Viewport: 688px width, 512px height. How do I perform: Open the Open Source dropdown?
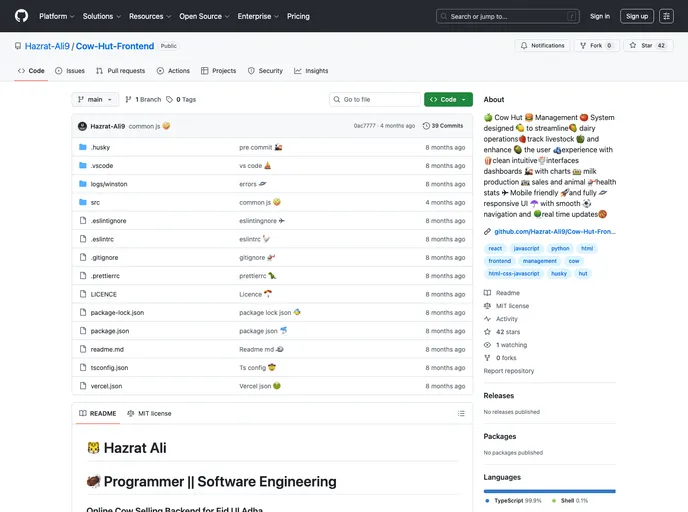pos(204,16)
